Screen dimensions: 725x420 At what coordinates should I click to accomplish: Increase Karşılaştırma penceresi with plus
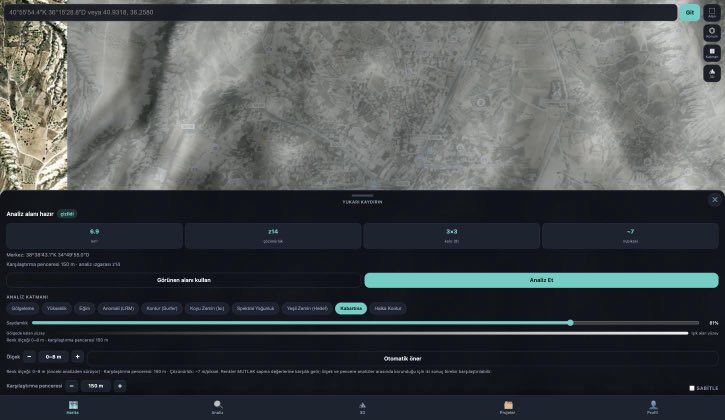pos(120,386)
